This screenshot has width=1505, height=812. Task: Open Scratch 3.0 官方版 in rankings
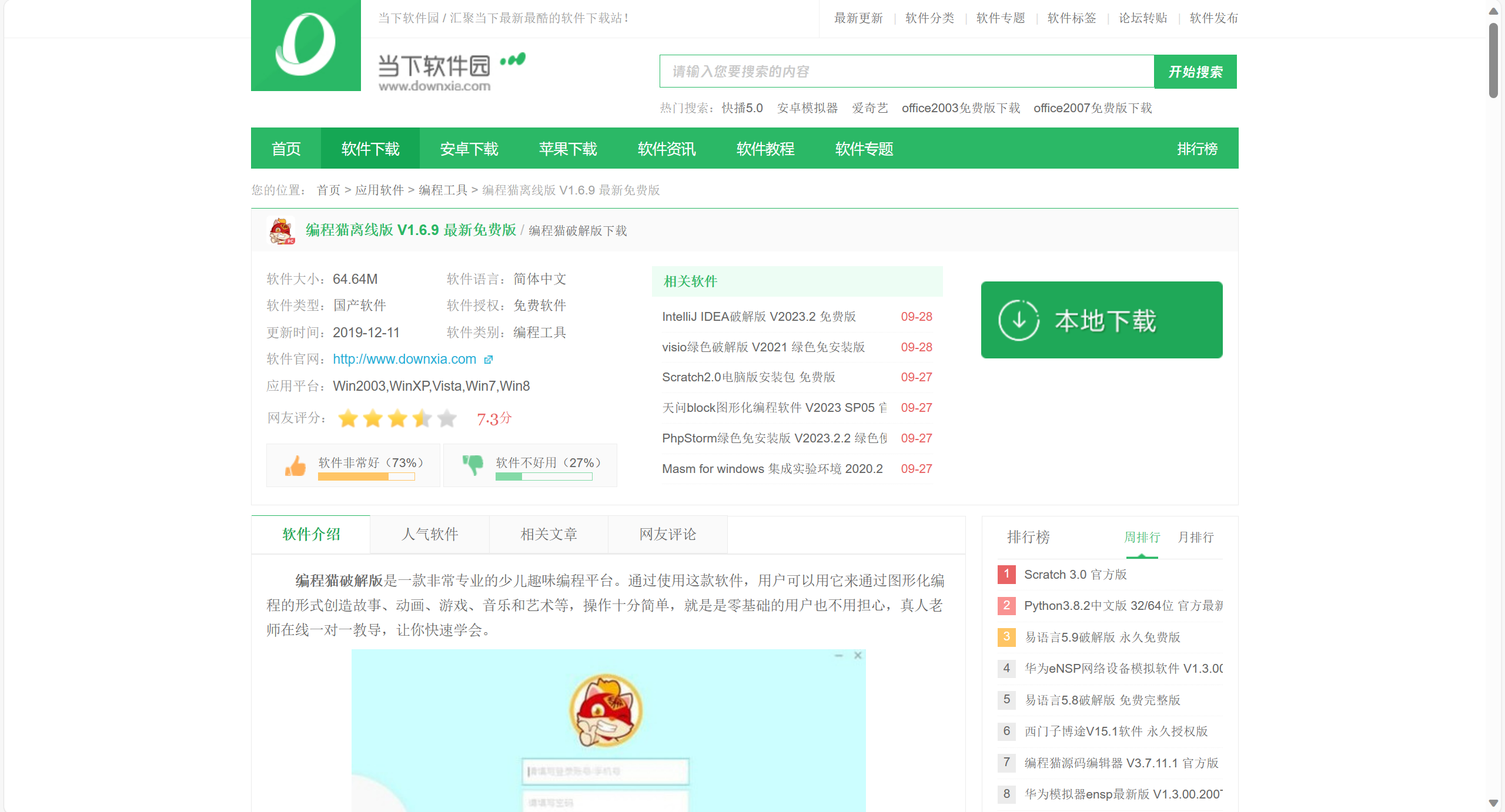point(1075,575)
